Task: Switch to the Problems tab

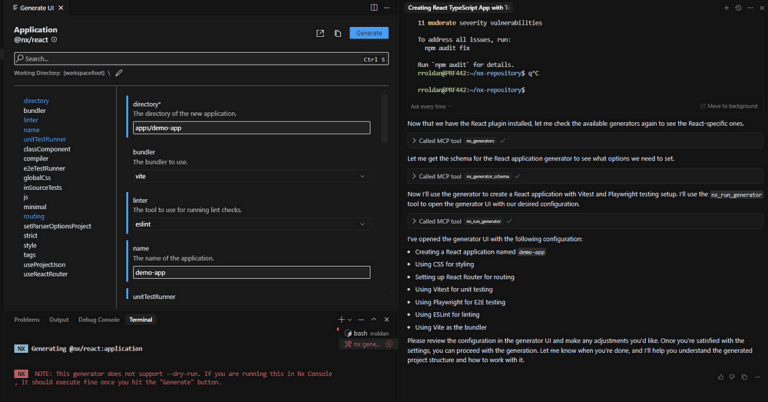Action: 27,319
